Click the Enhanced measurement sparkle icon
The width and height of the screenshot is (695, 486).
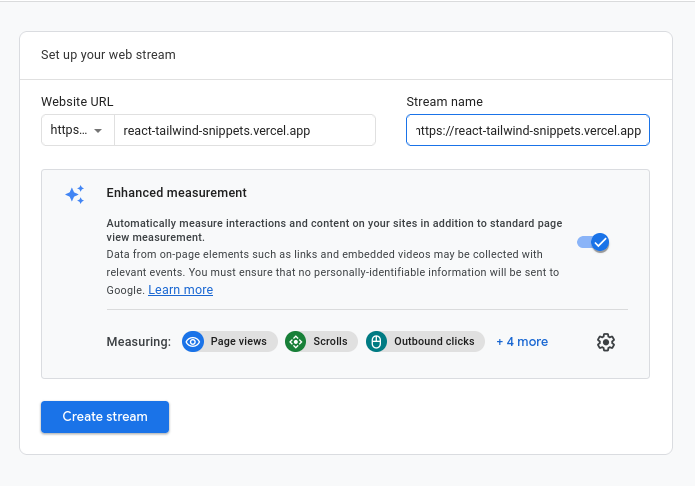(x=75, y=195)
